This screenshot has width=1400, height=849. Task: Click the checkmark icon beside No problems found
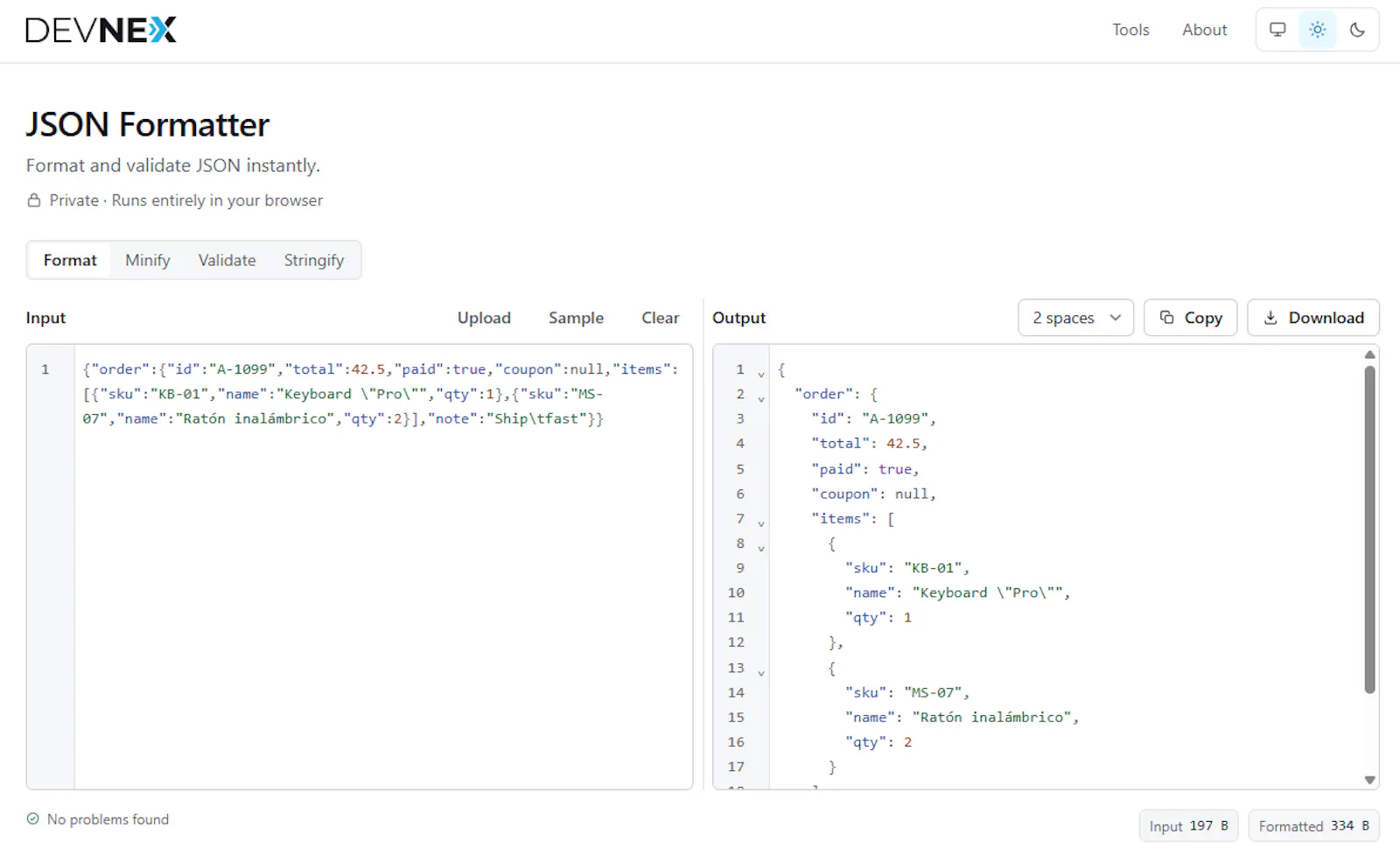coord(32,819)
